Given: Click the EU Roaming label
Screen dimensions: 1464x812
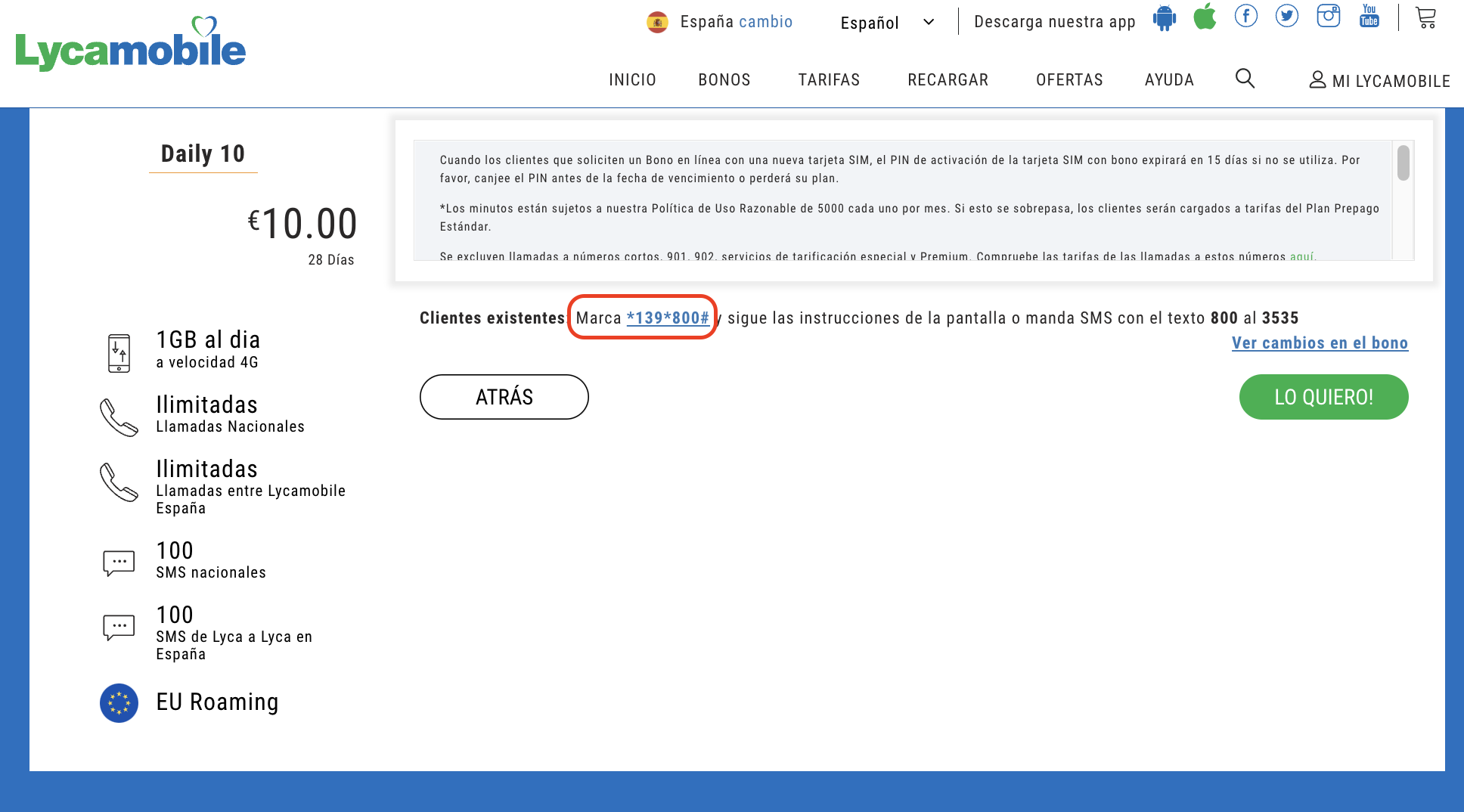Looking at the screenshot, I should point(217,702).
